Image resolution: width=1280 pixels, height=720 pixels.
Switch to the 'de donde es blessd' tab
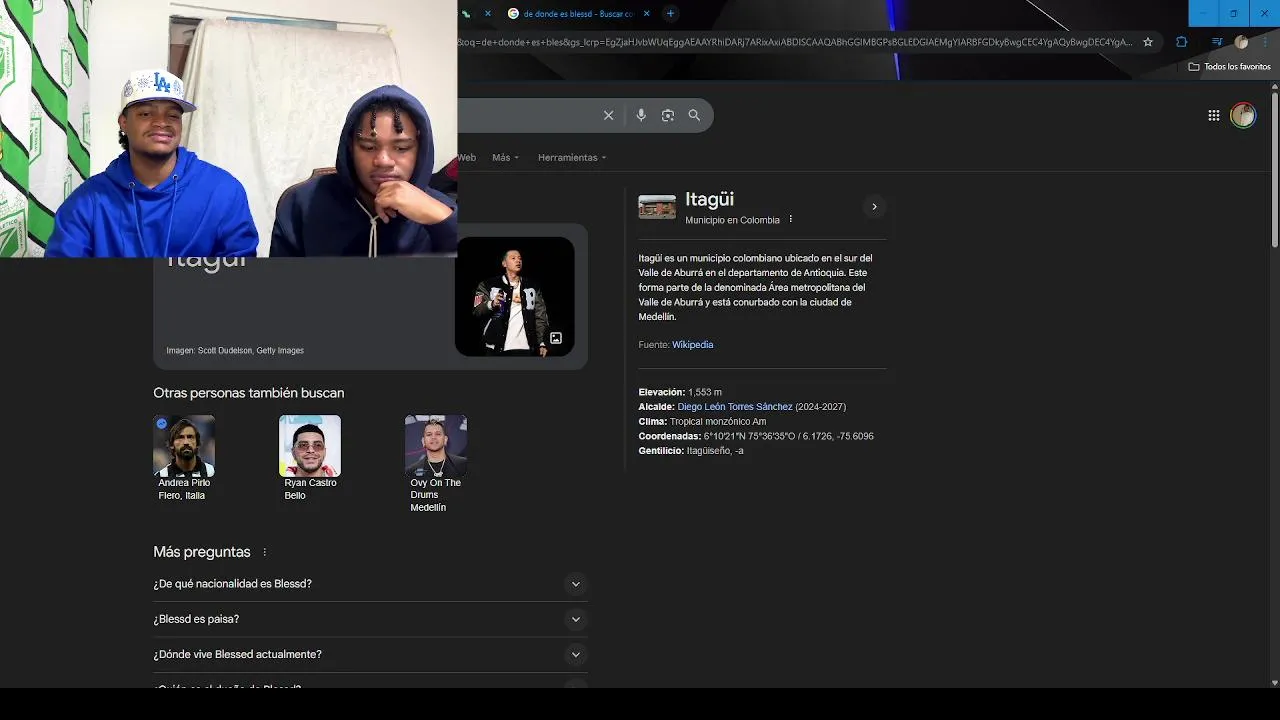(578, 13)
